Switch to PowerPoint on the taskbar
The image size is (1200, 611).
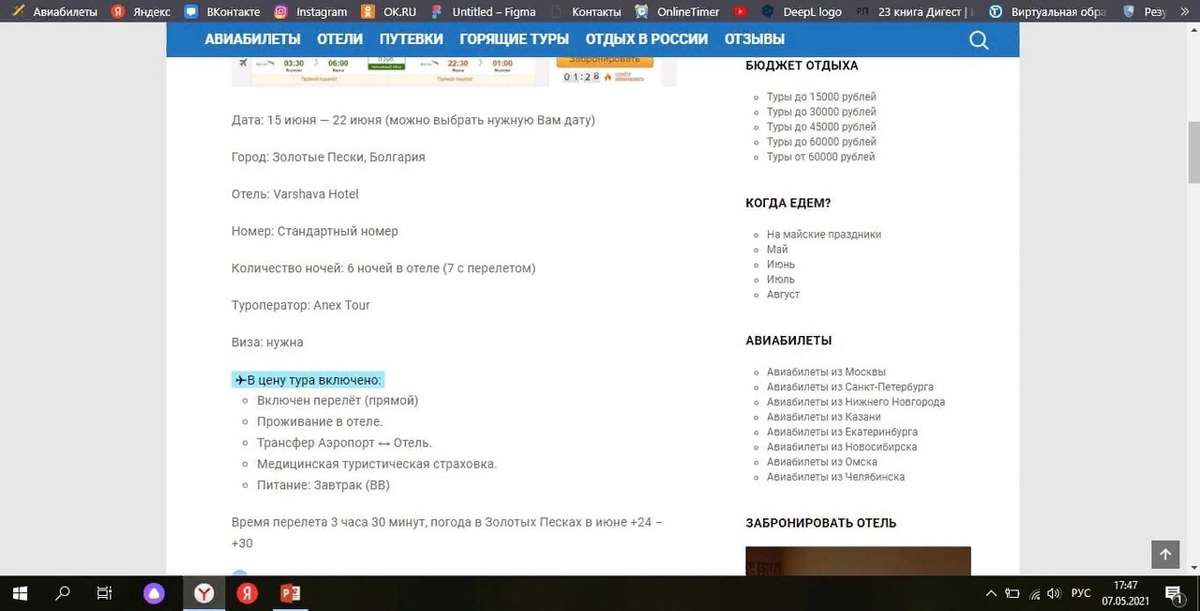pos(291,593)
